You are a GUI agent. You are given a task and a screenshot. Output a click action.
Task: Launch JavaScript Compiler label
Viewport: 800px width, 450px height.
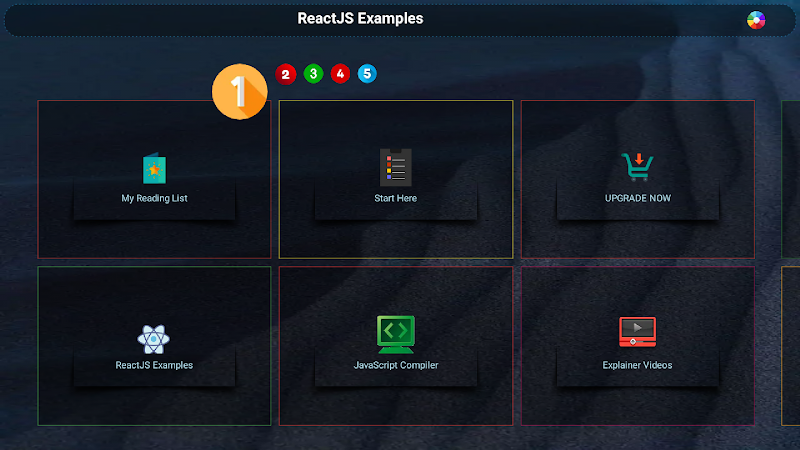396,365
